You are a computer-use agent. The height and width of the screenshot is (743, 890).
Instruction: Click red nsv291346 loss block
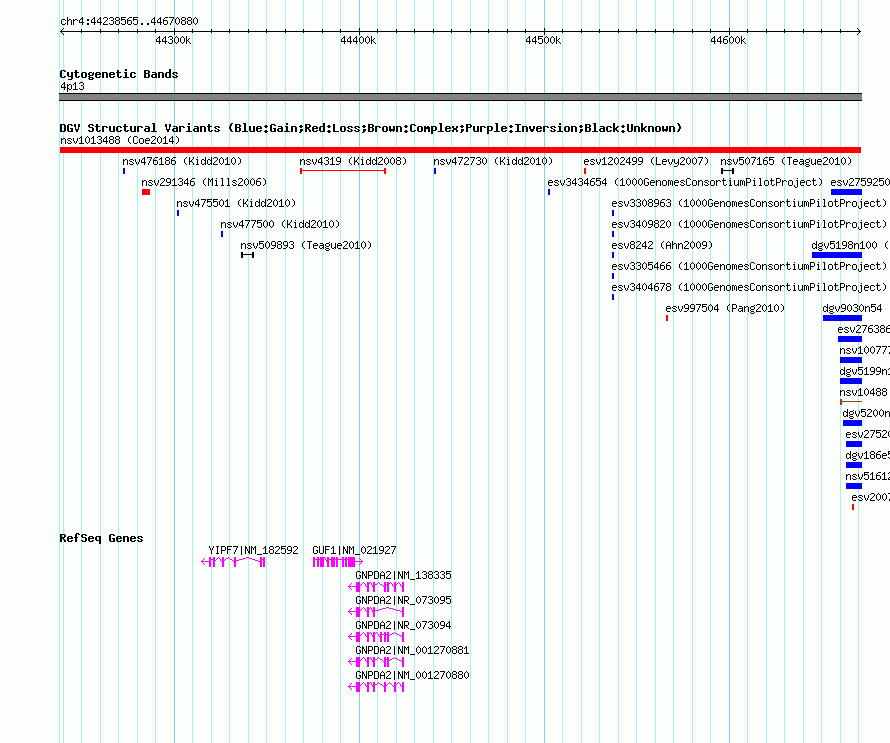pyautogui.click(x=146, y=192)
